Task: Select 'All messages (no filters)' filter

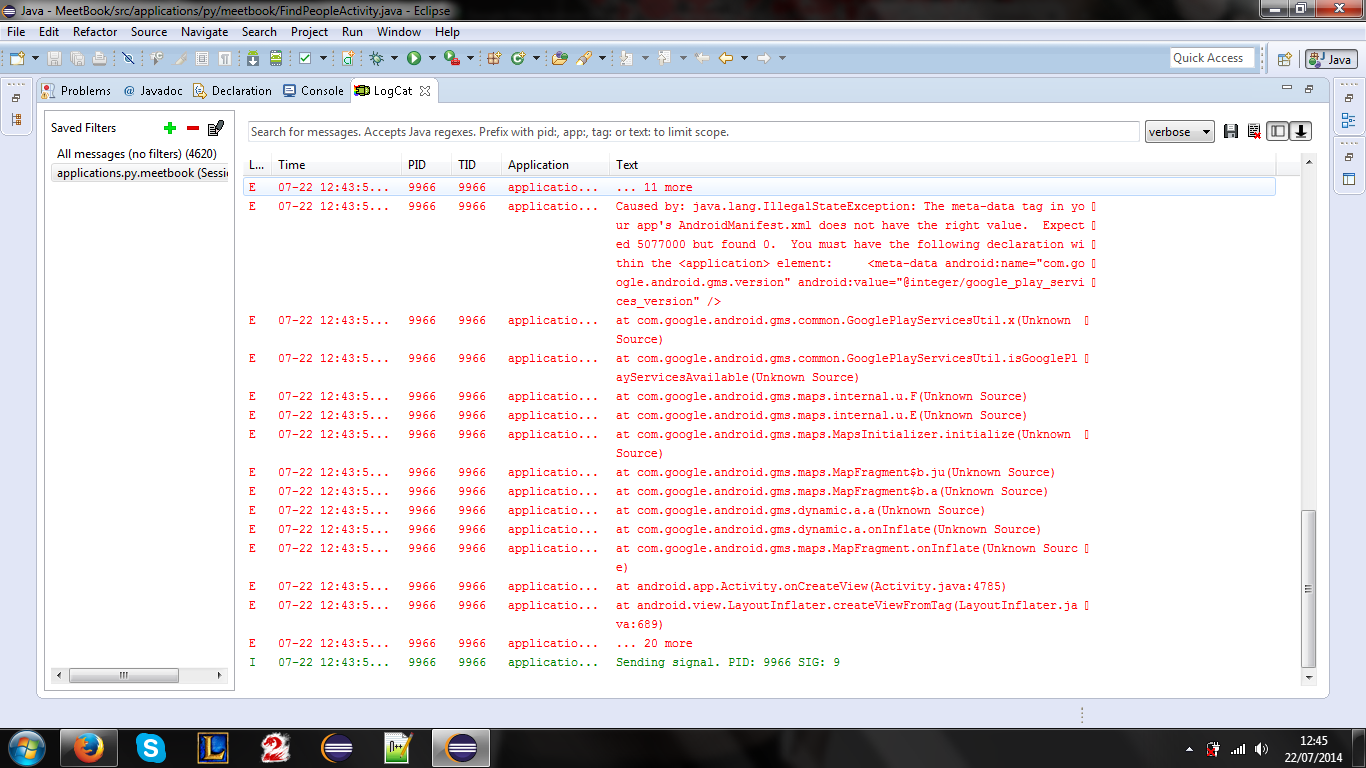Action: (x=137, y=154)
